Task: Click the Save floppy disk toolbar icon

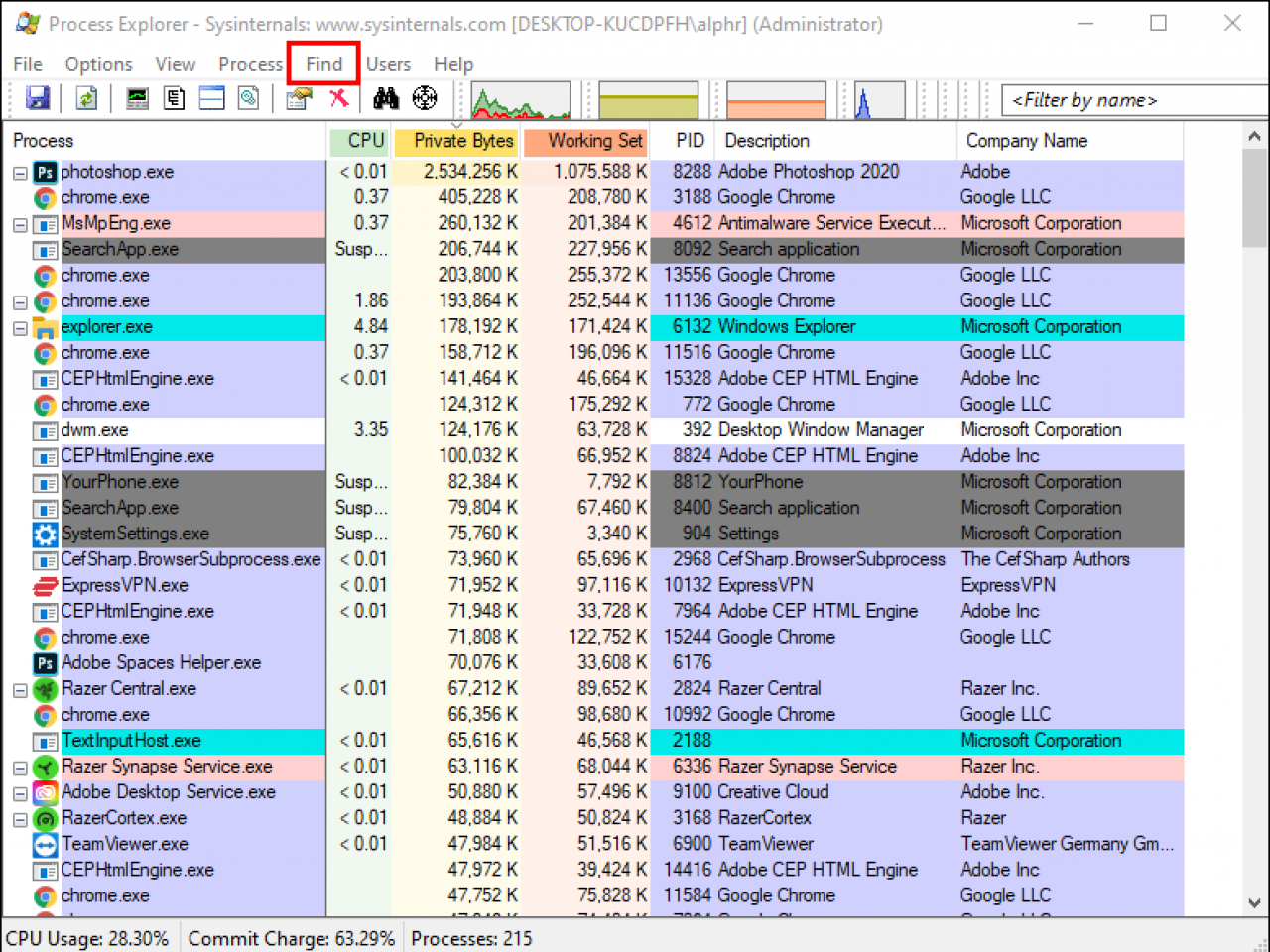Action: click(x=38, y=98)
